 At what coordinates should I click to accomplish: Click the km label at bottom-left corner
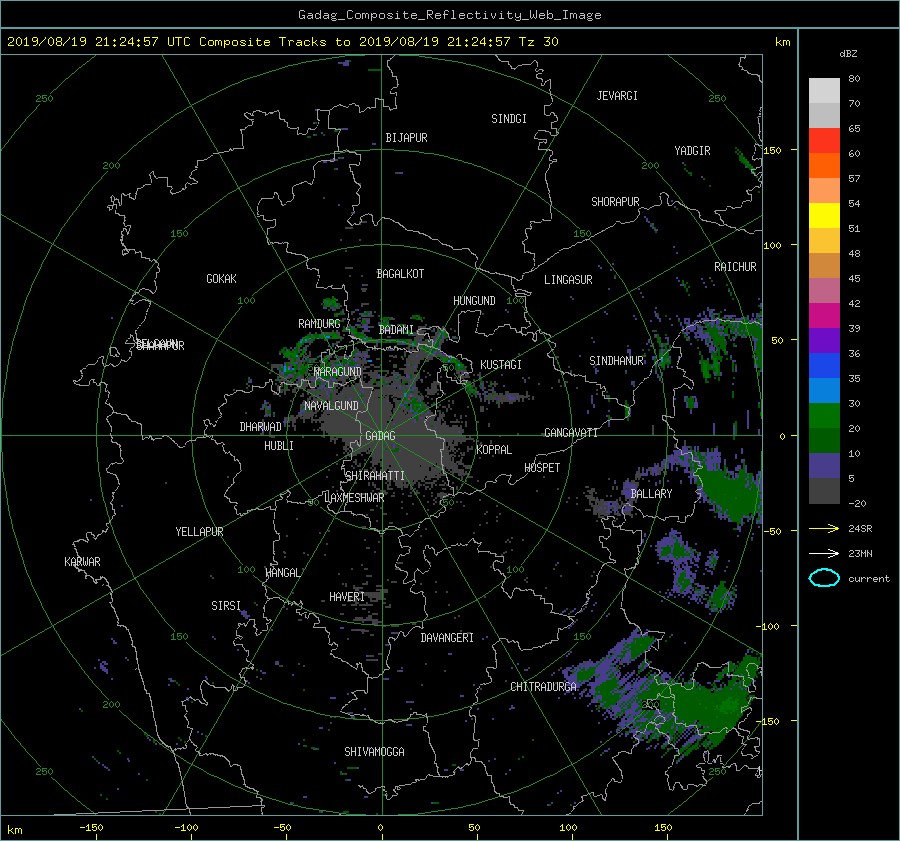14,830
